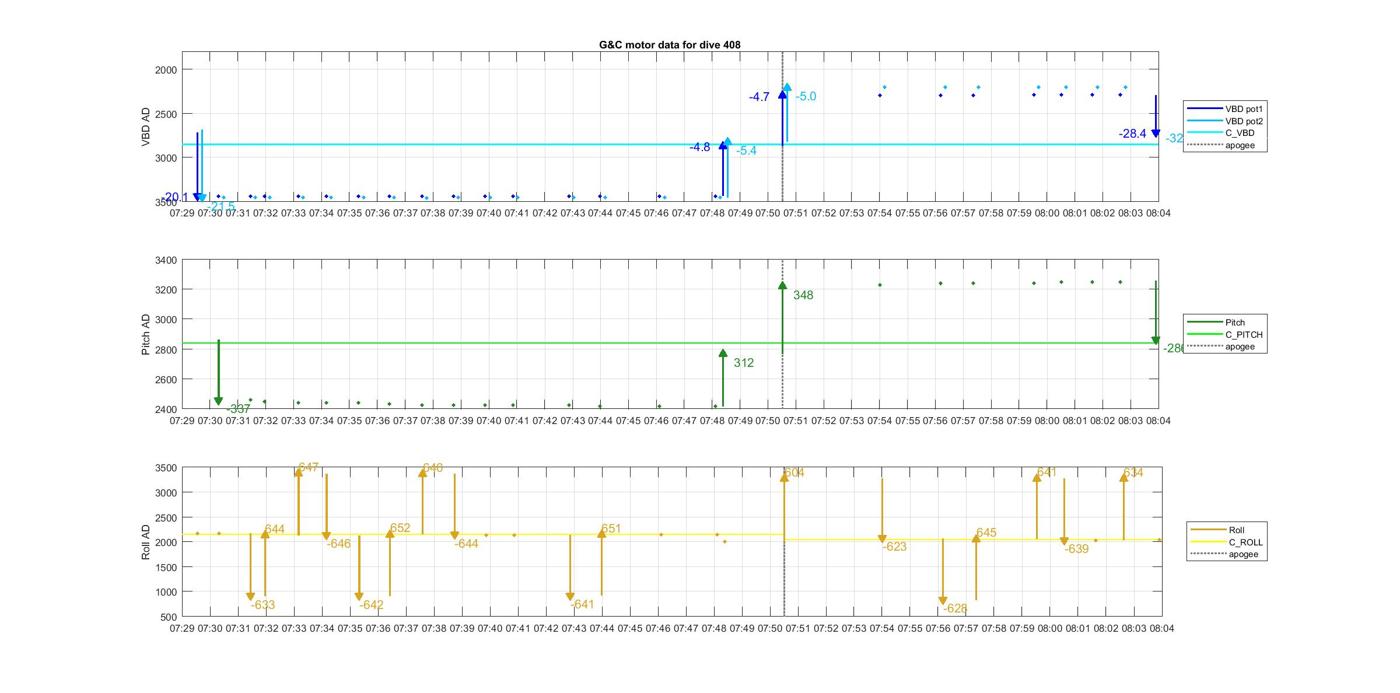The height and width of the screenshot is (693, 1400).
Task: Click the '-28.4' data label
Action: [x=1133, y=134]
